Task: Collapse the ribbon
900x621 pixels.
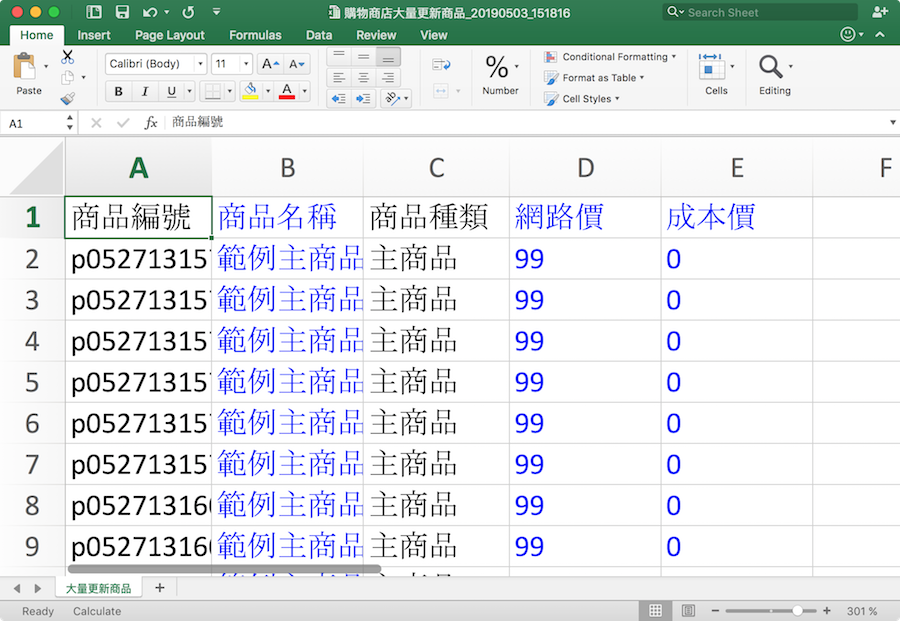Action: tap(880, 34)
